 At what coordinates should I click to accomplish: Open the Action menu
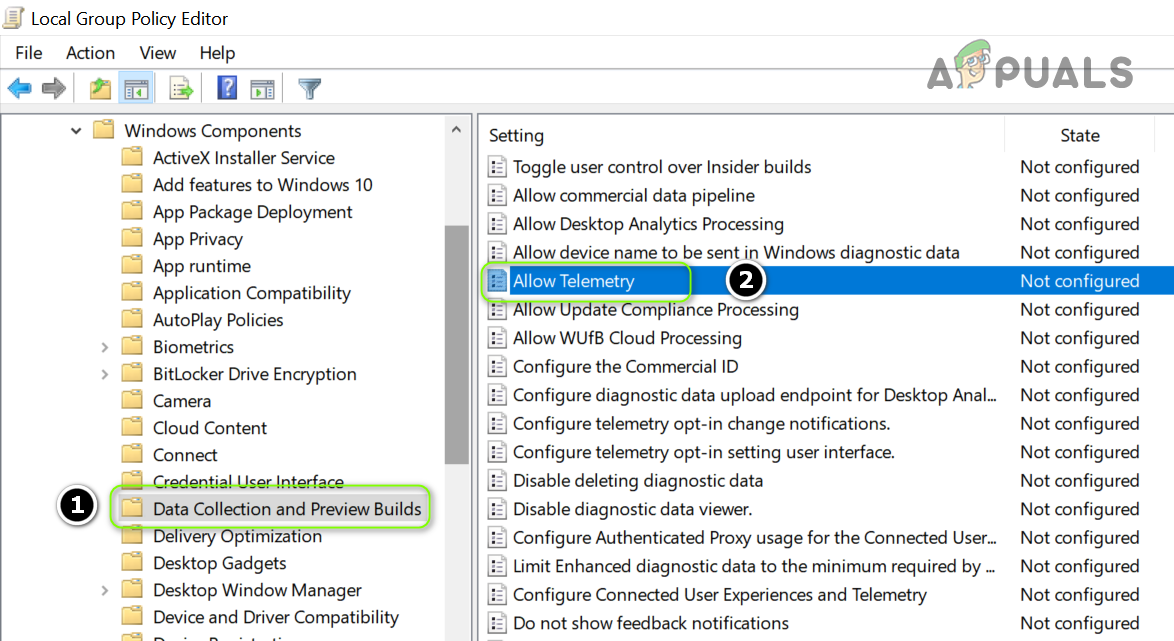point(90,53)
